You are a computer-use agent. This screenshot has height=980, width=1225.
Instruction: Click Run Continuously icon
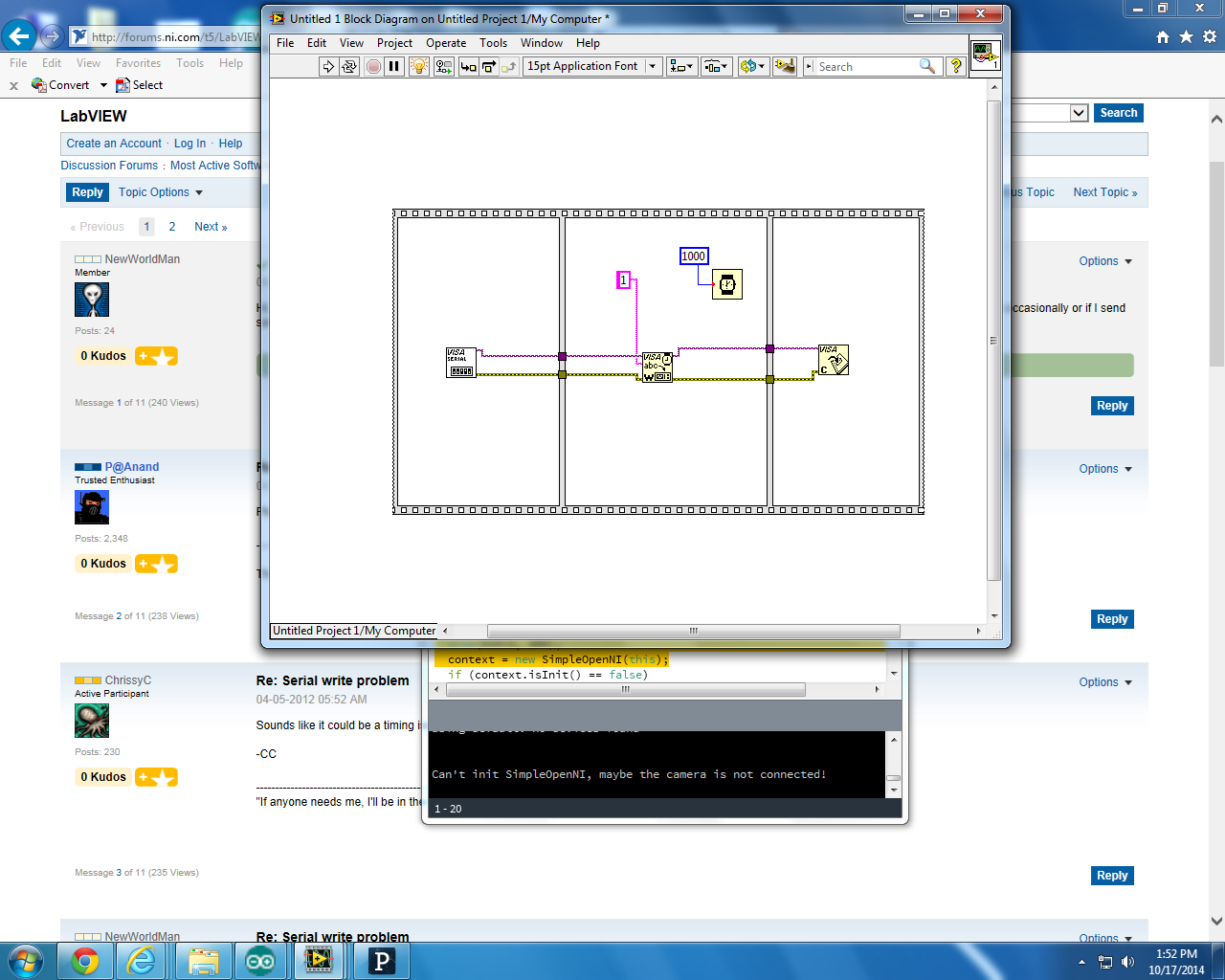[x=349, y=66]
